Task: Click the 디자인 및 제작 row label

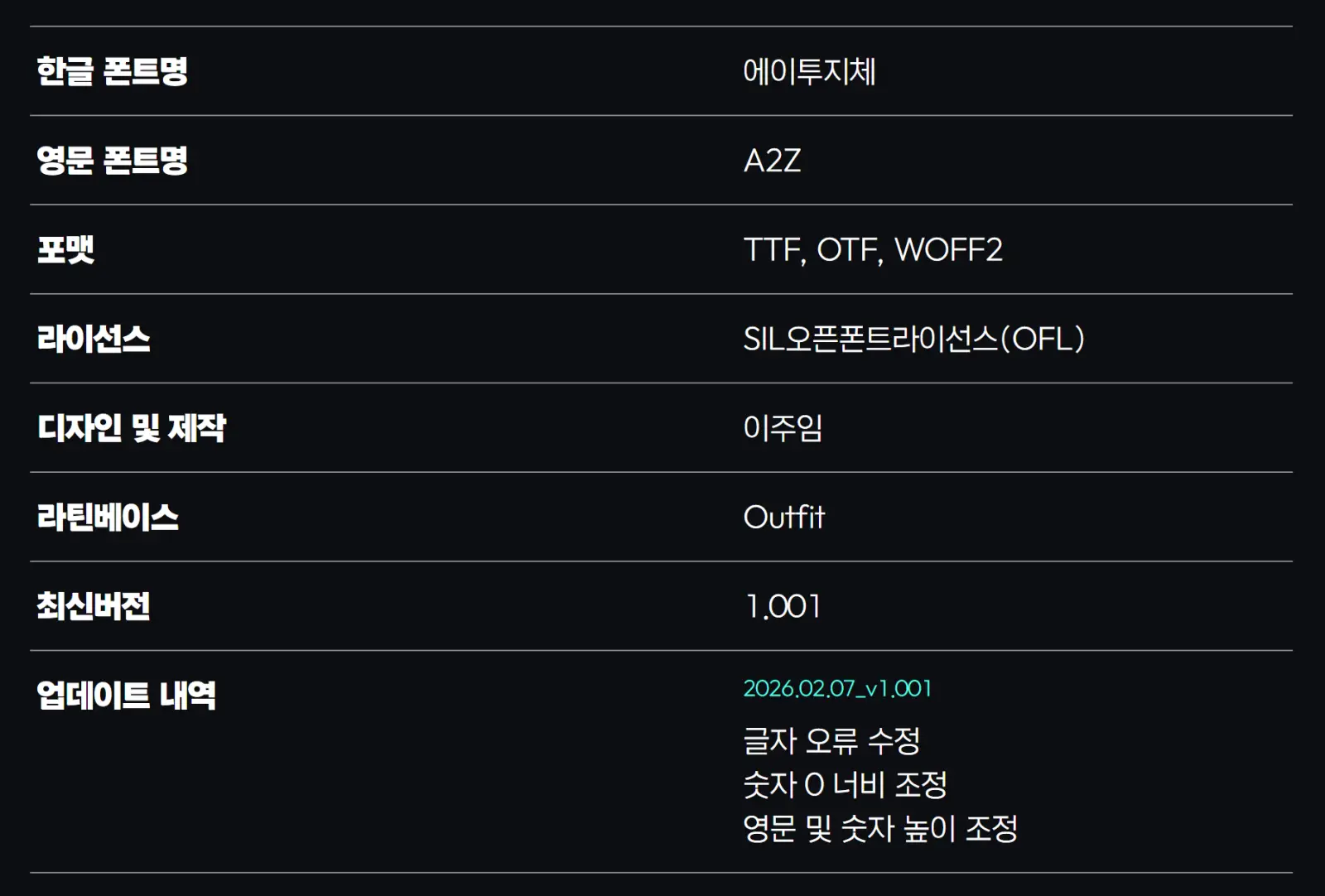Action: [132, 428]
